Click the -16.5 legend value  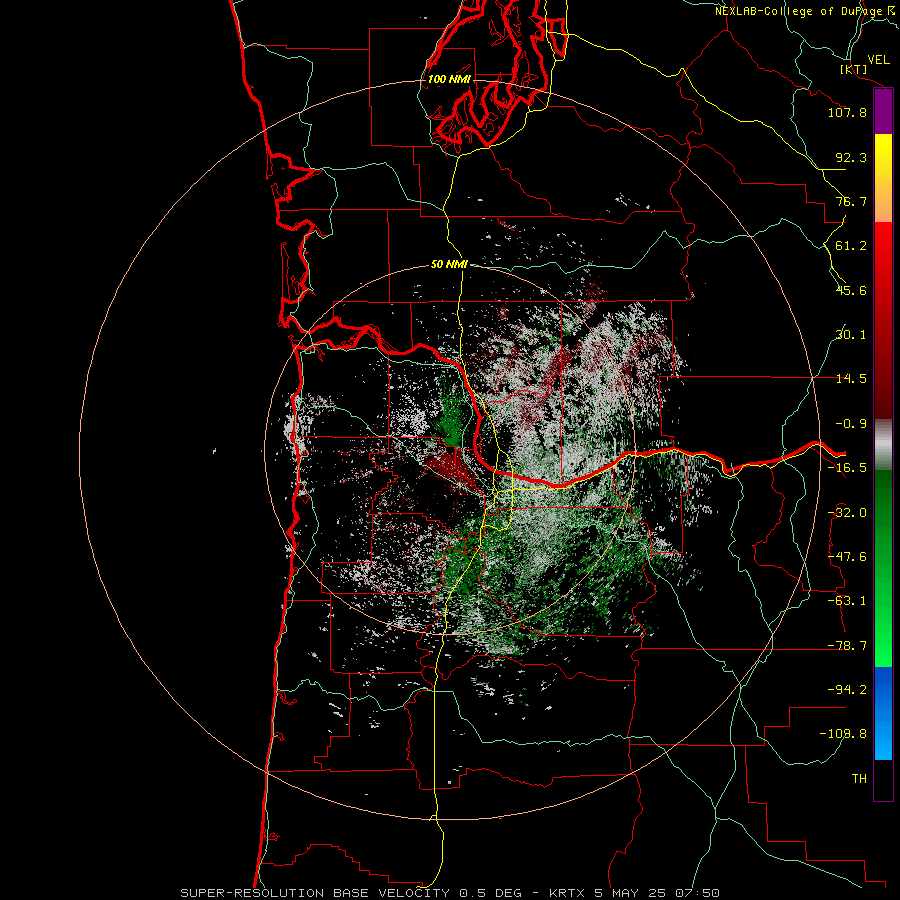coord(847,468)
